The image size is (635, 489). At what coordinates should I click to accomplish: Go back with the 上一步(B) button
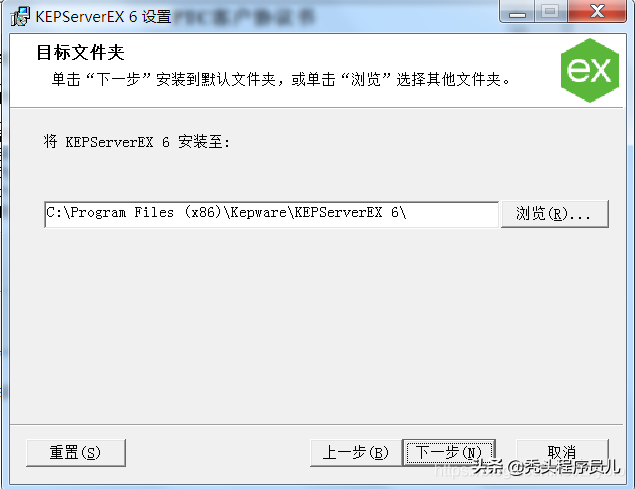pos(356,453)
